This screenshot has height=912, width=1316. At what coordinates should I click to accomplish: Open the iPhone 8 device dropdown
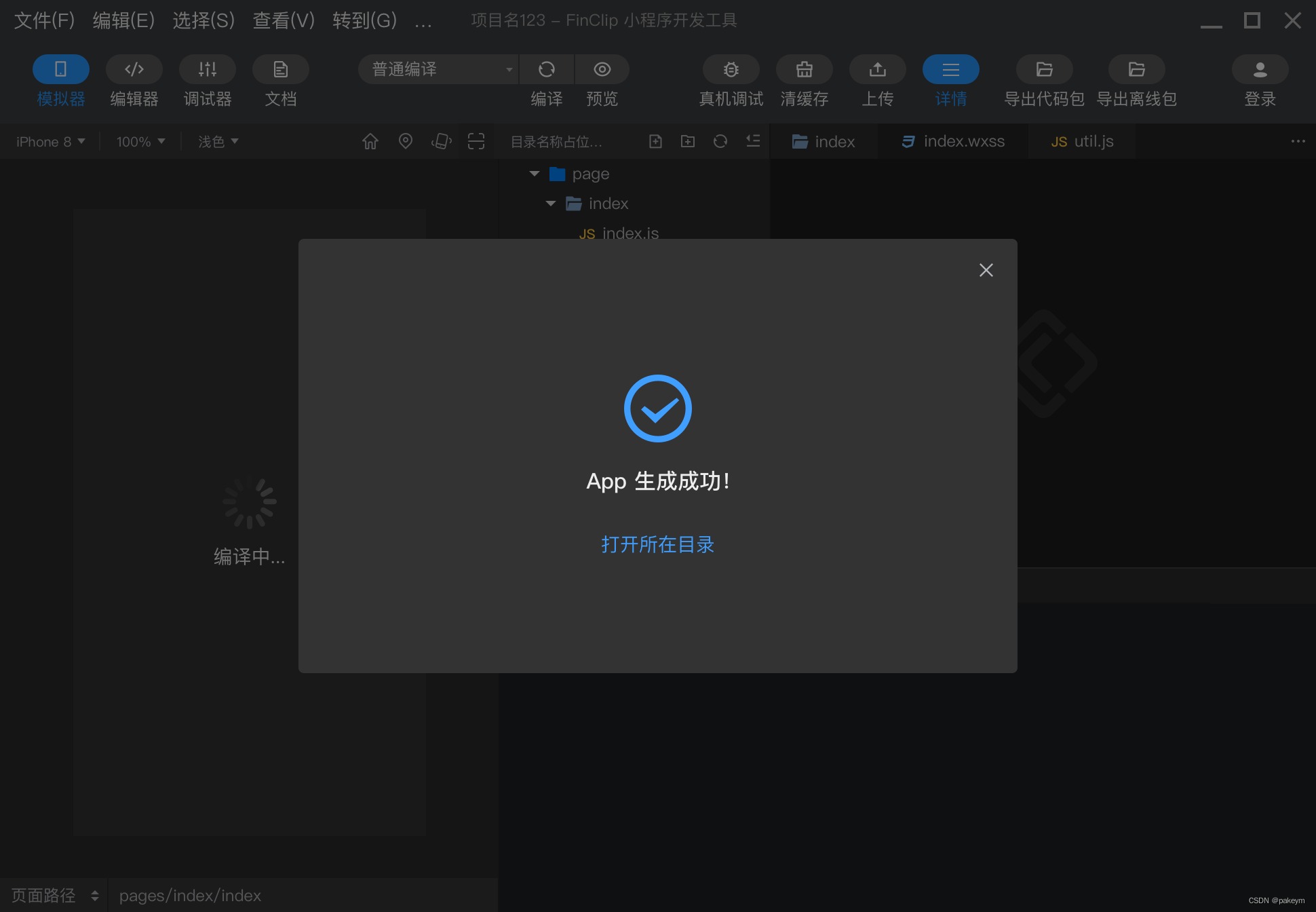pos(50,141)
